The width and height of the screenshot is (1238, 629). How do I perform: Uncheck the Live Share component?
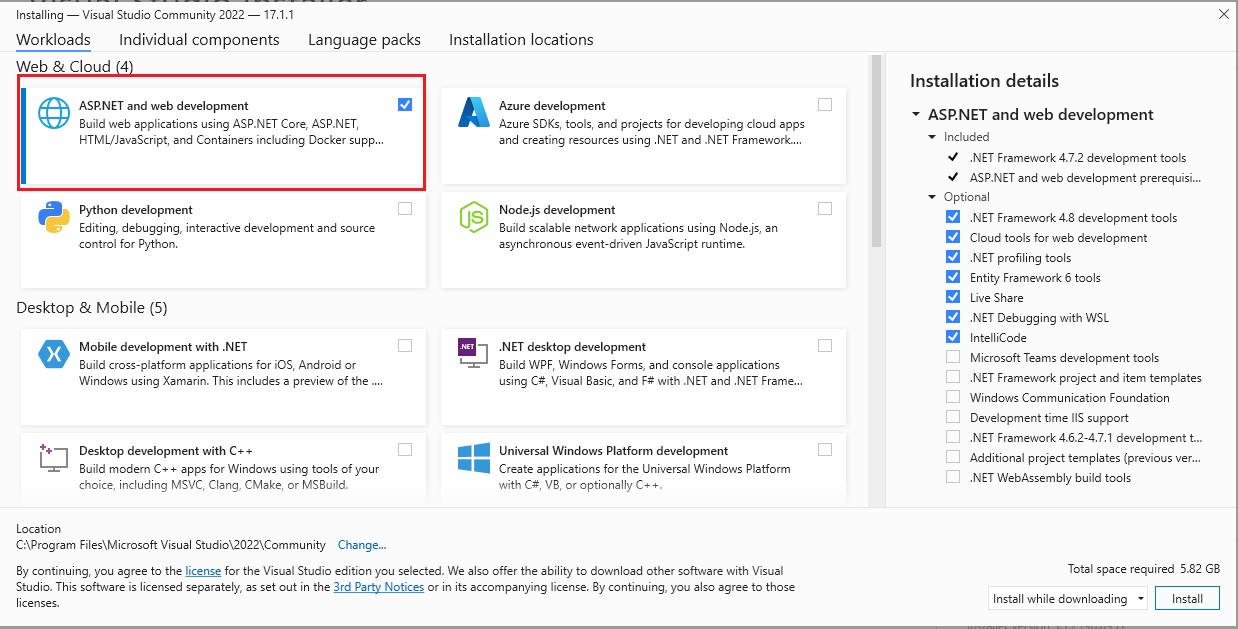pyautogui.click(x=953, y=297)
